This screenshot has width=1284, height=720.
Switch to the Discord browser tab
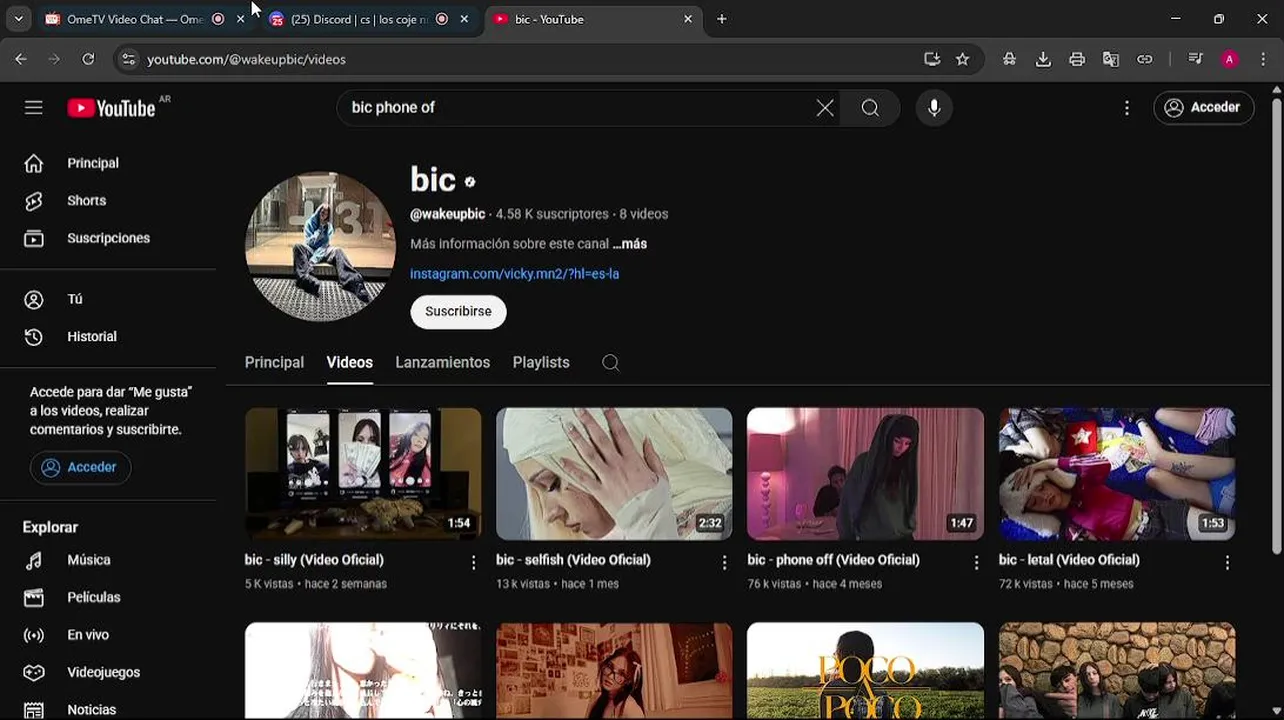(x=358, y=19)
